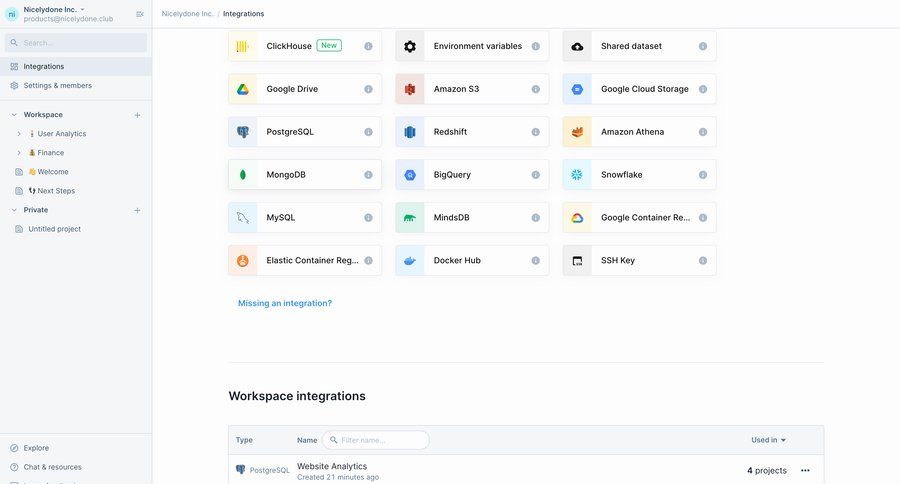The height and width of the screenshot is (484, 900).
Task: Open options menu for Website Analytics
Action: 805,470
